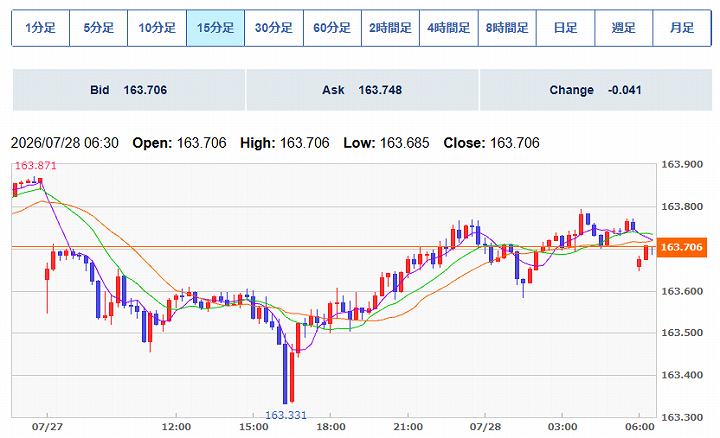Viewport: 720px width, 438px height.
Task: Click the Ask 163.748 price panel
Action: pos(362,90)
